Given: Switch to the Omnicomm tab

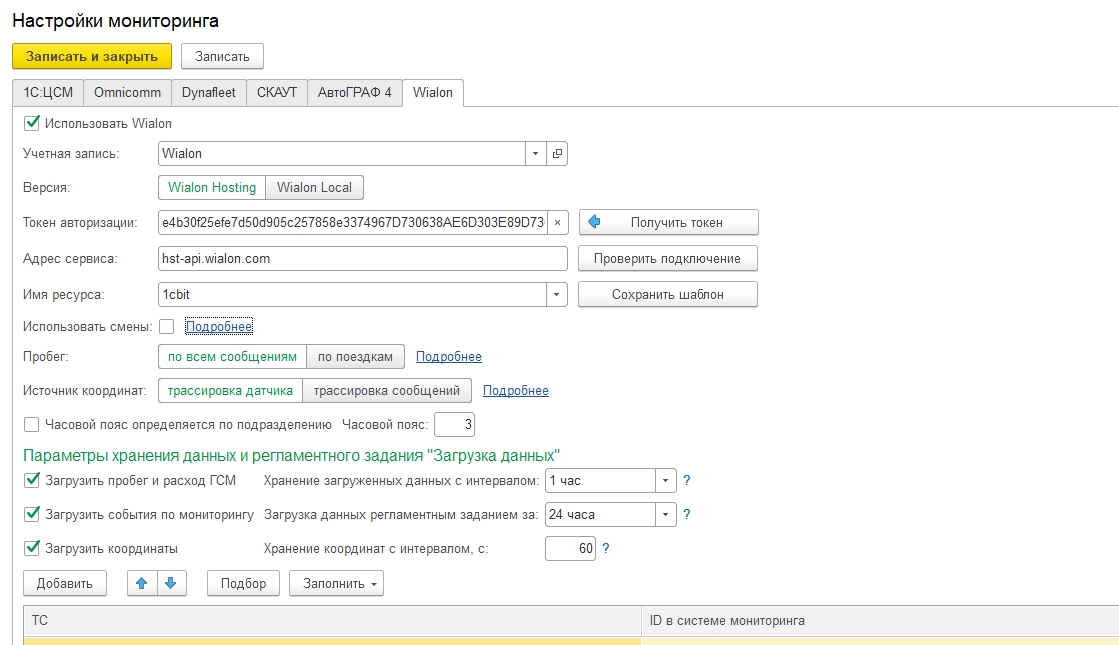Looking at the screenshot, I should pyautogui.click(x=127, y=92).
